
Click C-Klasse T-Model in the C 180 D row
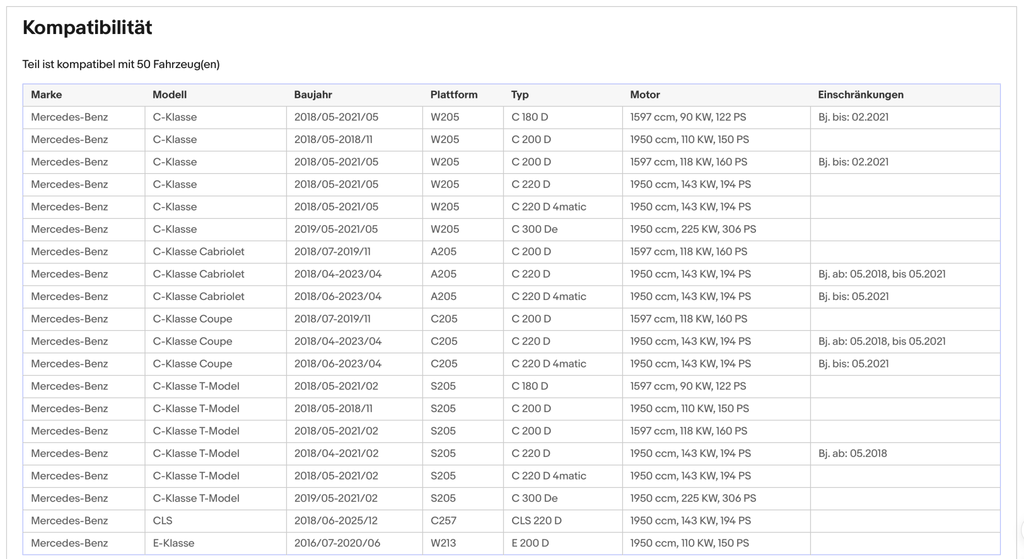coord(196,386)
